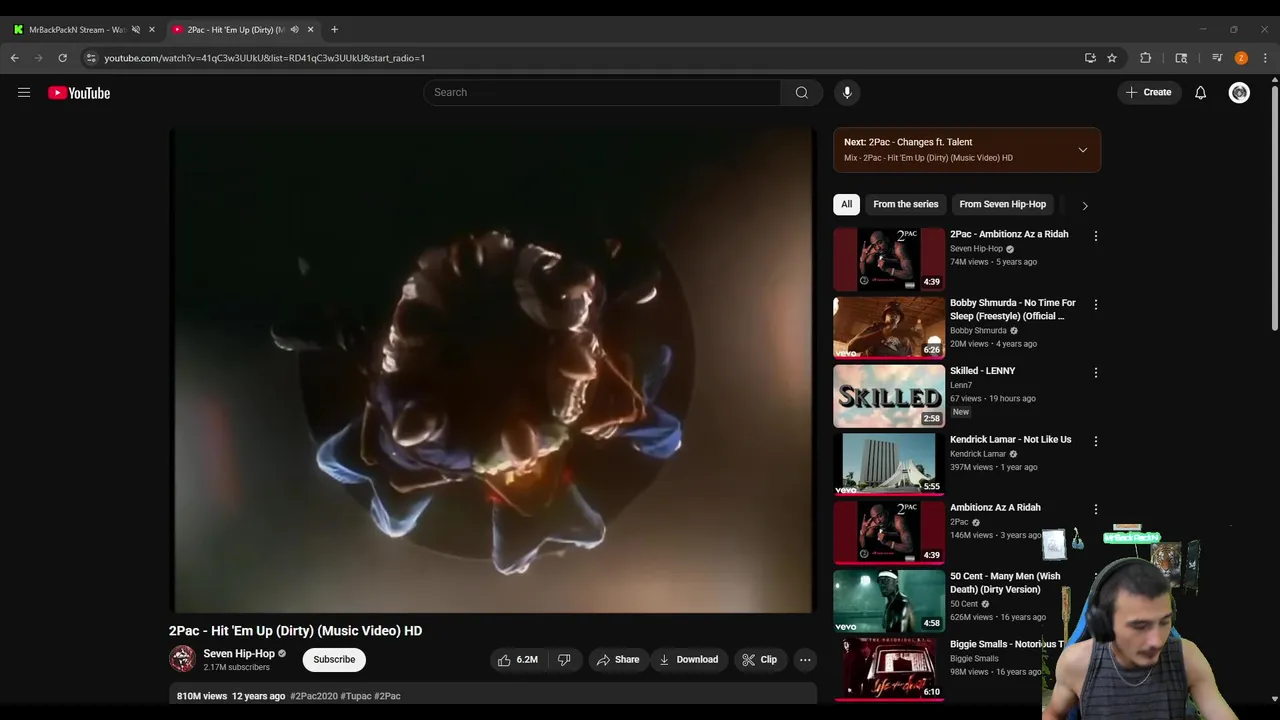The image size is (1280, 720).
Task: Open options for 2Pac Ambitionz Az a Ridah
Action: pos(1096,236)
